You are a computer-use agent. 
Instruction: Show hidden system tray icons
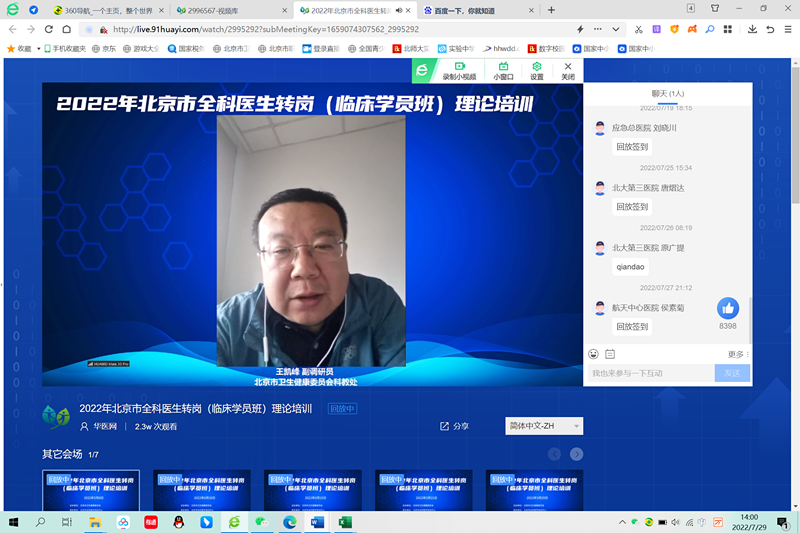622,522
